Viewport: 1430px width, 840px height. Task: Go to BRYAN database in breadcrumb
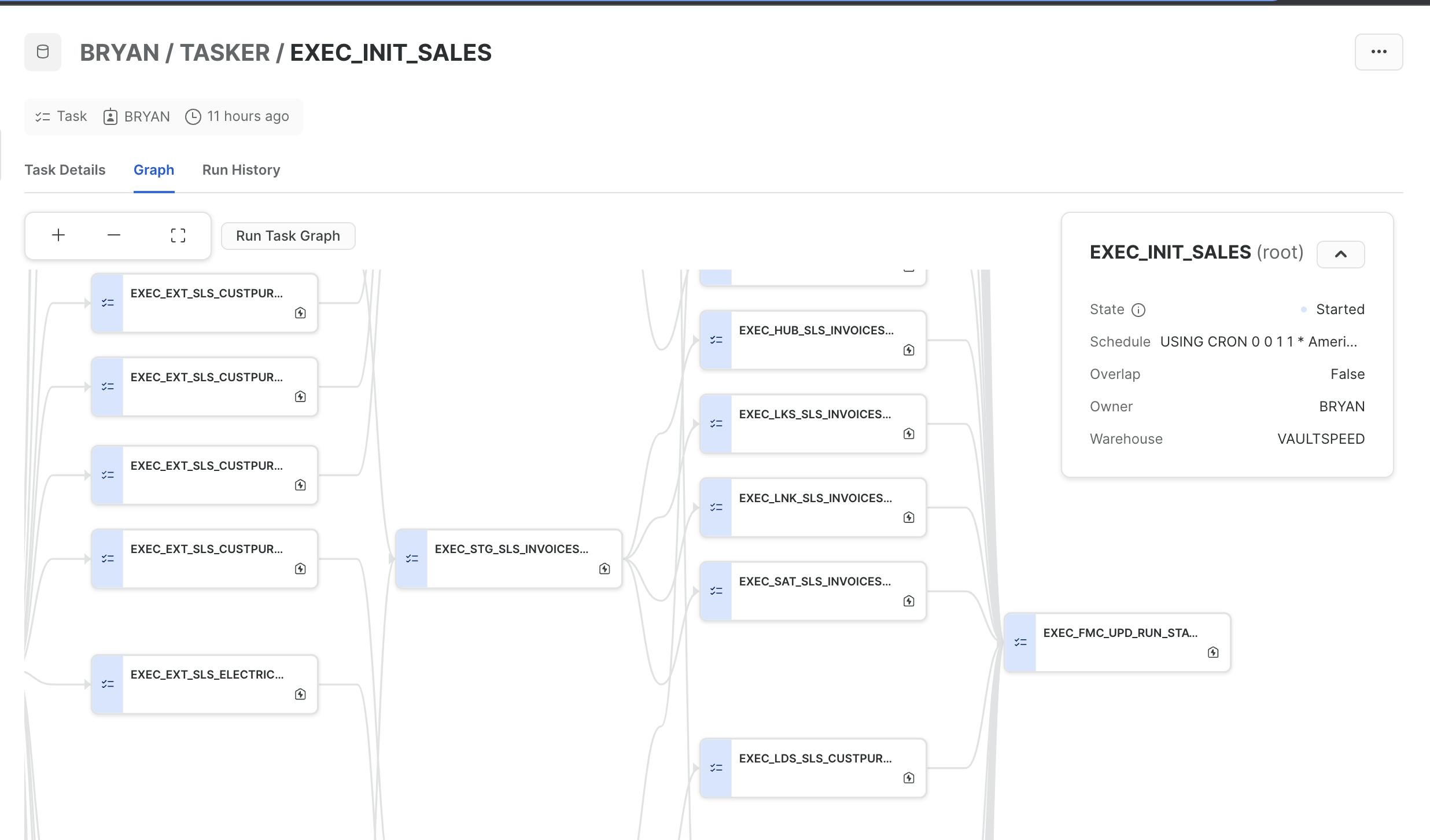pyautogui.click(x=119, y=53)
